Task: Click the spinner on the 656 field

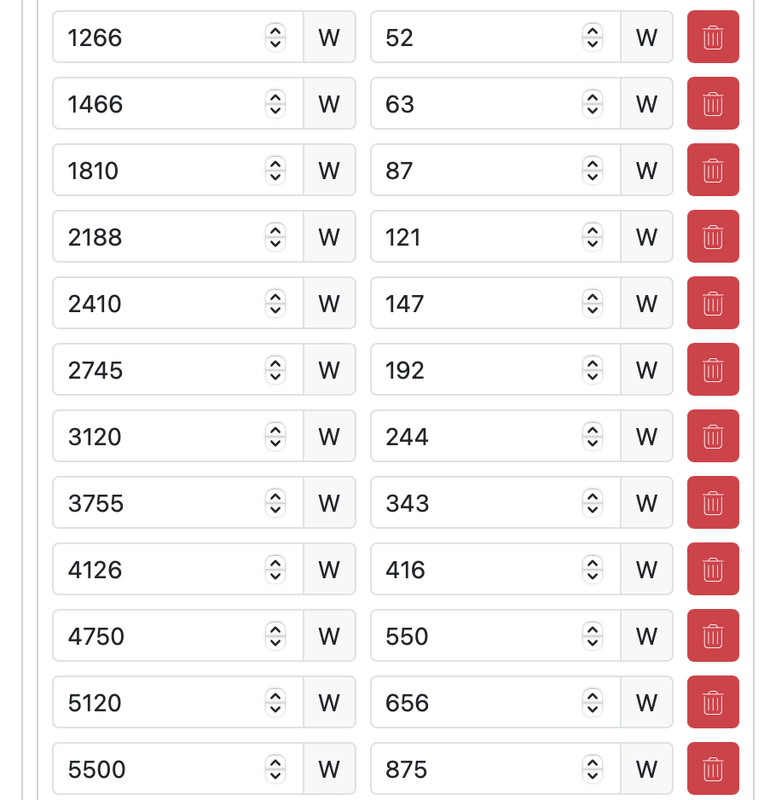Action: [593, 702]
